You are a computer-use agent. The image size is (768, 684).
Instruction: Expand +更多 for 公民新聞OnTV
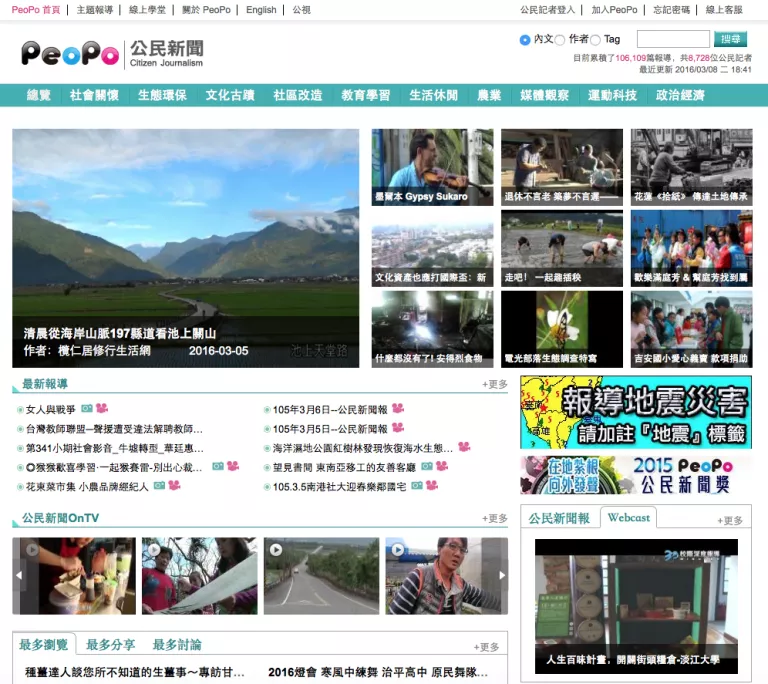pos(495,518)
